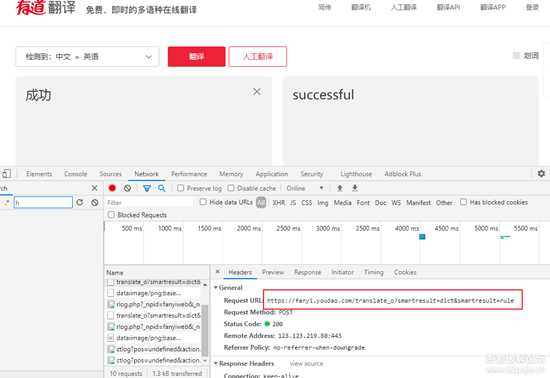Open the Performance tab
Screen dimensions: 550x378
tap(189, 174)
